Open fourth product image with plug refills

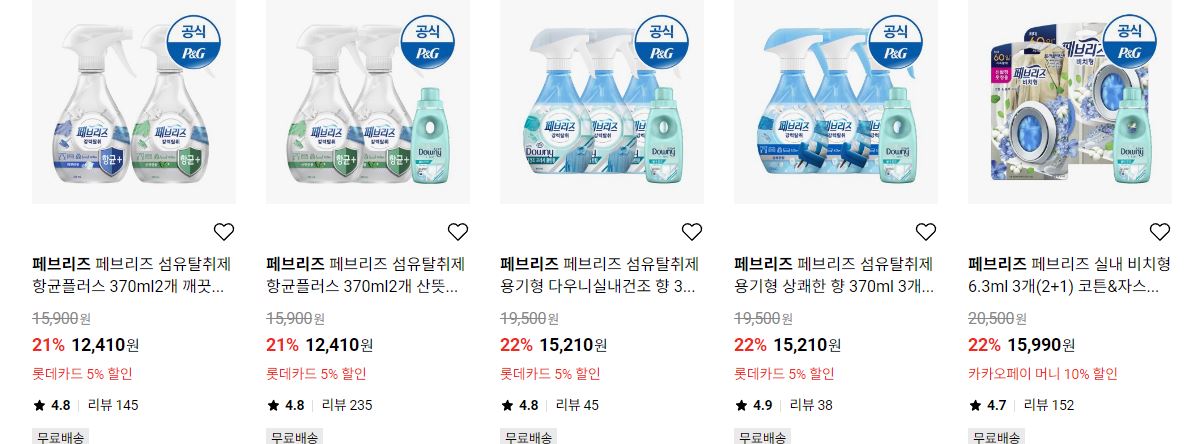pyautogui.click(x=836, y=102)
